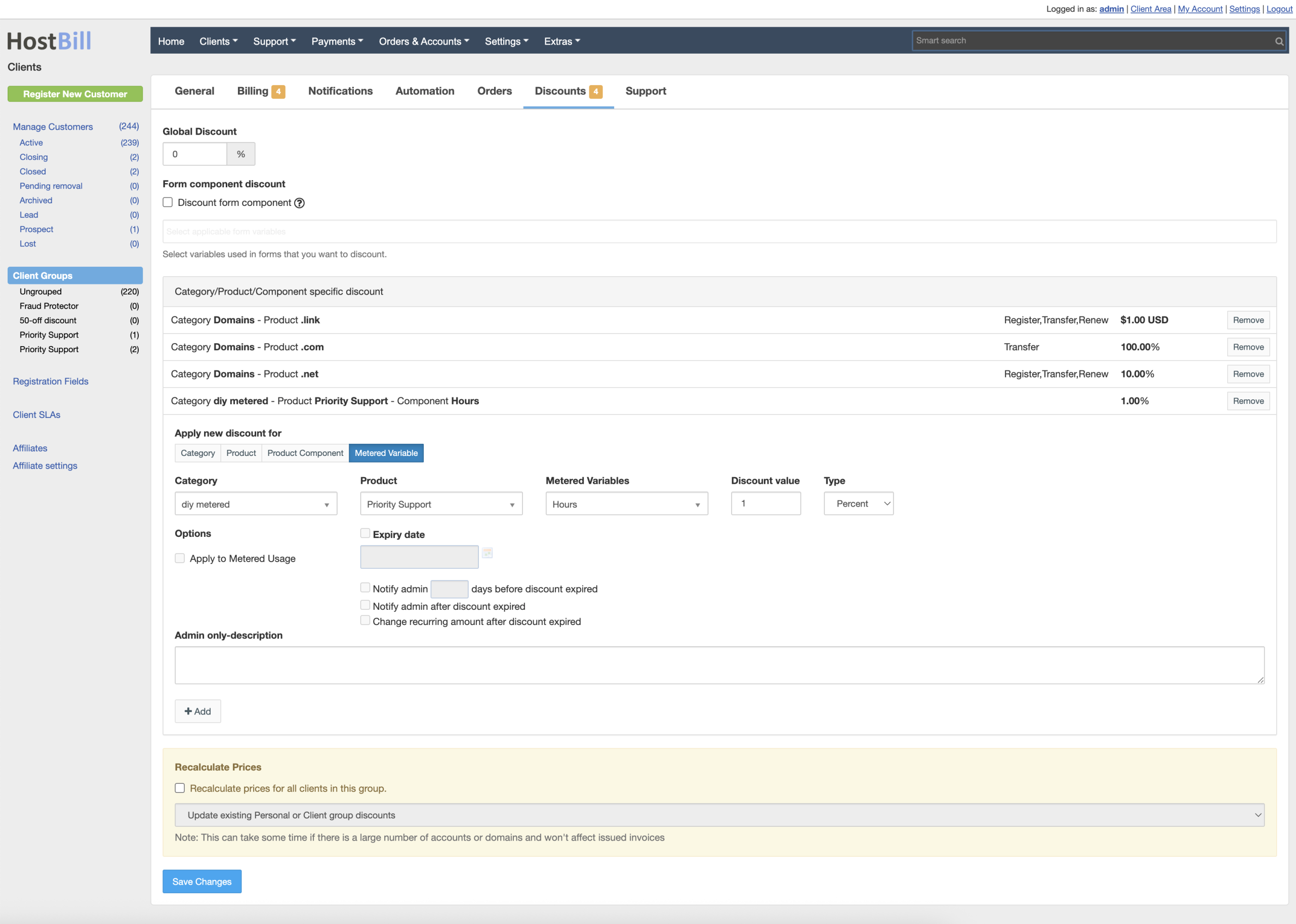The image size is (1296, 924).
Task: Expand the Payments menu
Action: pyautogui.click(x=337, y=41)
